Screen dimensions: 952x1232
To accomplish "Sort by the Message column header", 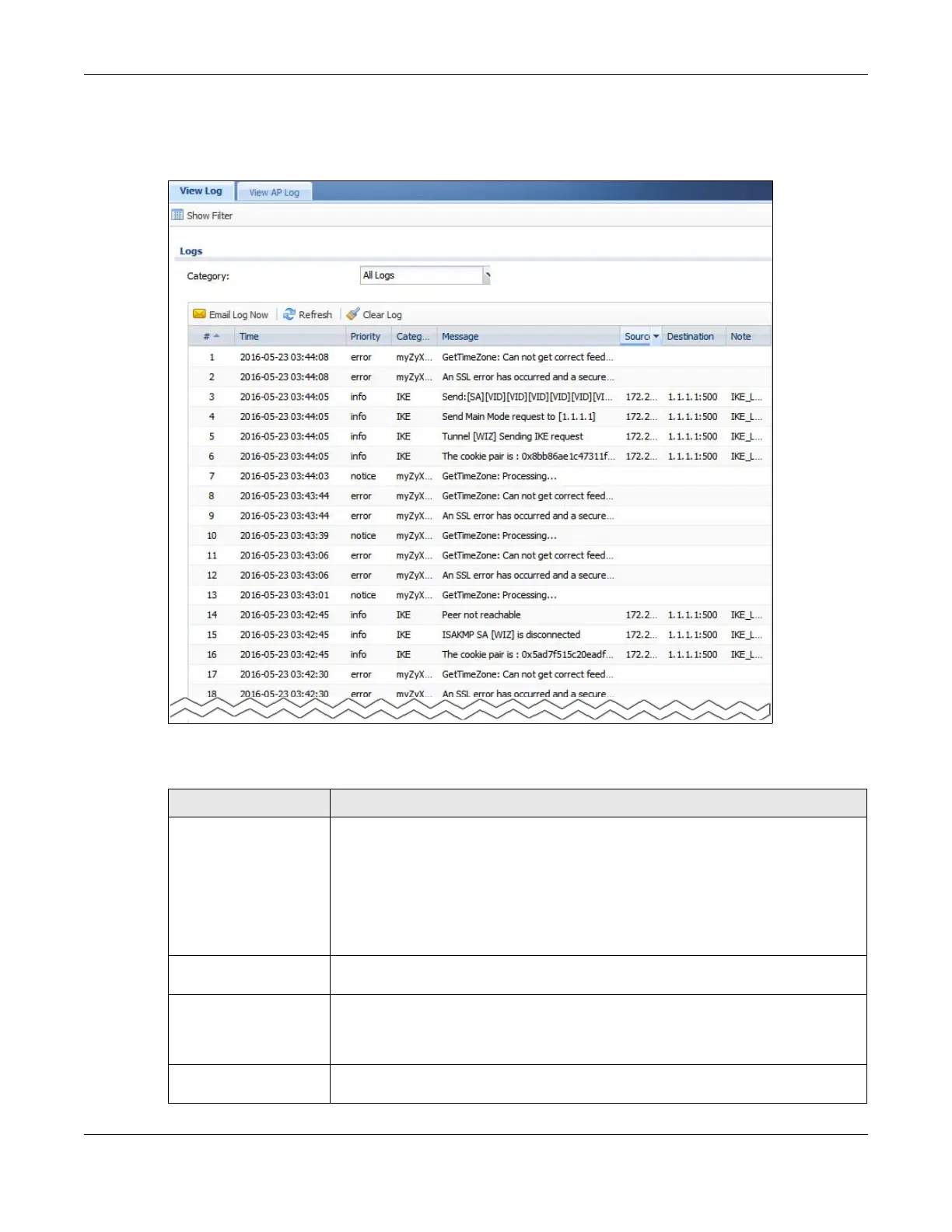I will tap(528, 336).
